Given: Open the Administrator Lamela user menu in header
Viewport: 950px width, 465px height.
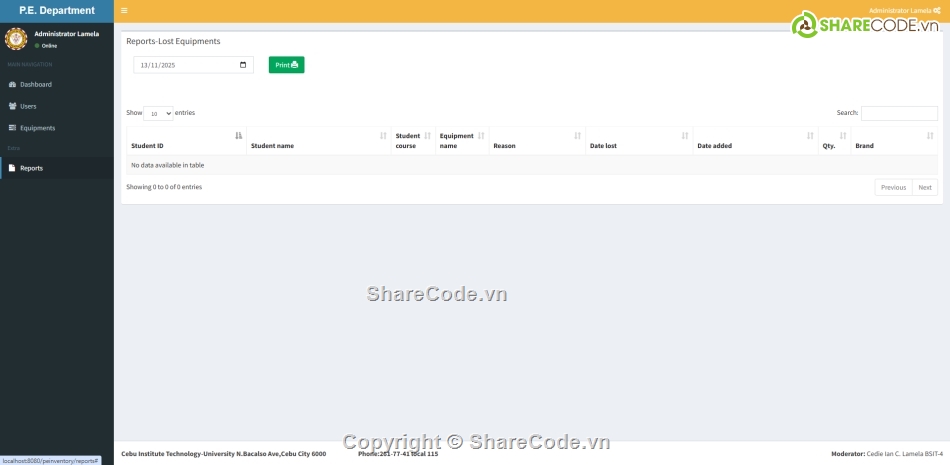Looking at the screenshot, I should 899,11.
